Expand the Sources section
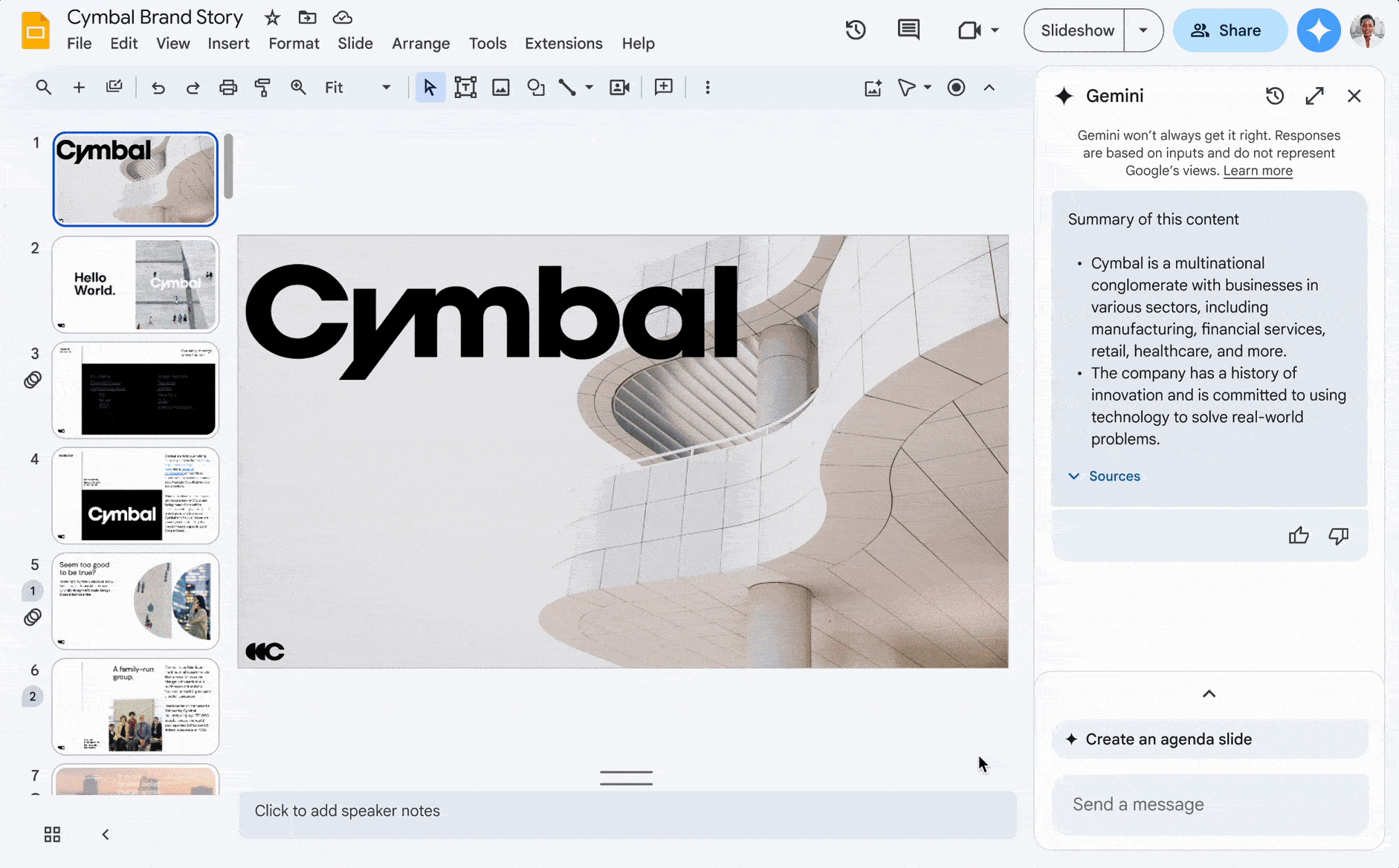 1105,476
